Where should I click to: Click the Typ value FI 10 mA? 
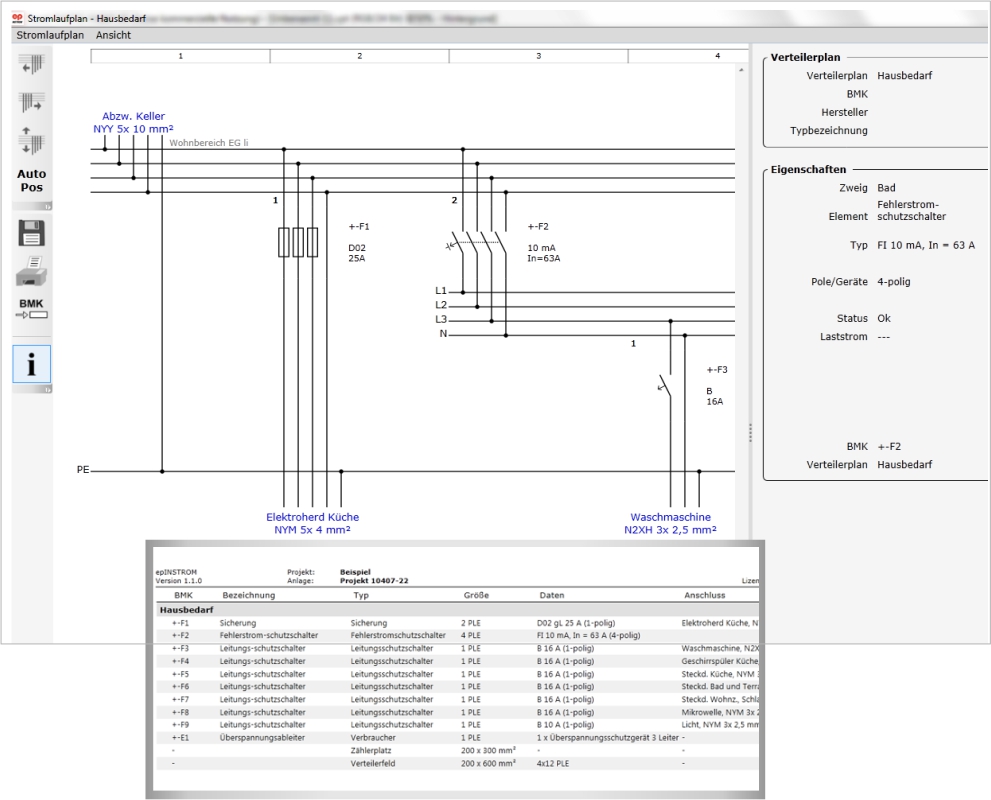click(x=926, y=245)
